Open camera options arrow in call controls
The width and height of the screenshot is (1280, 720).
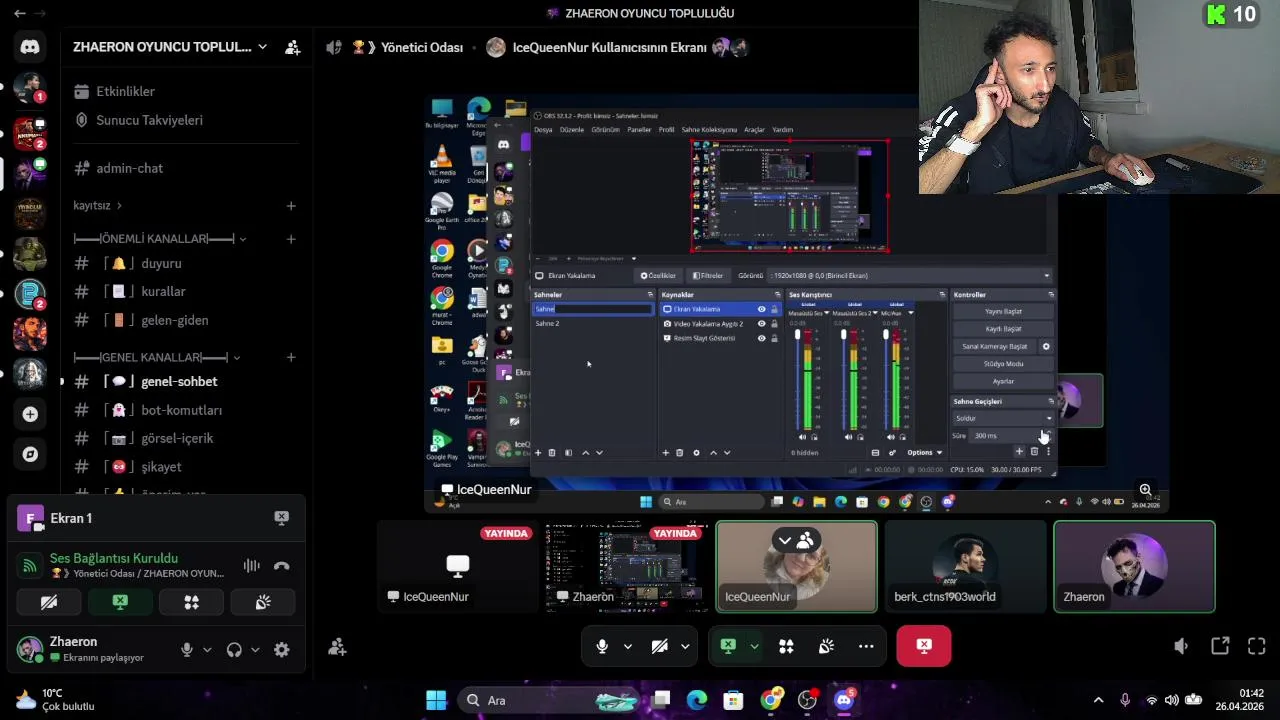[x=685, y=647]
